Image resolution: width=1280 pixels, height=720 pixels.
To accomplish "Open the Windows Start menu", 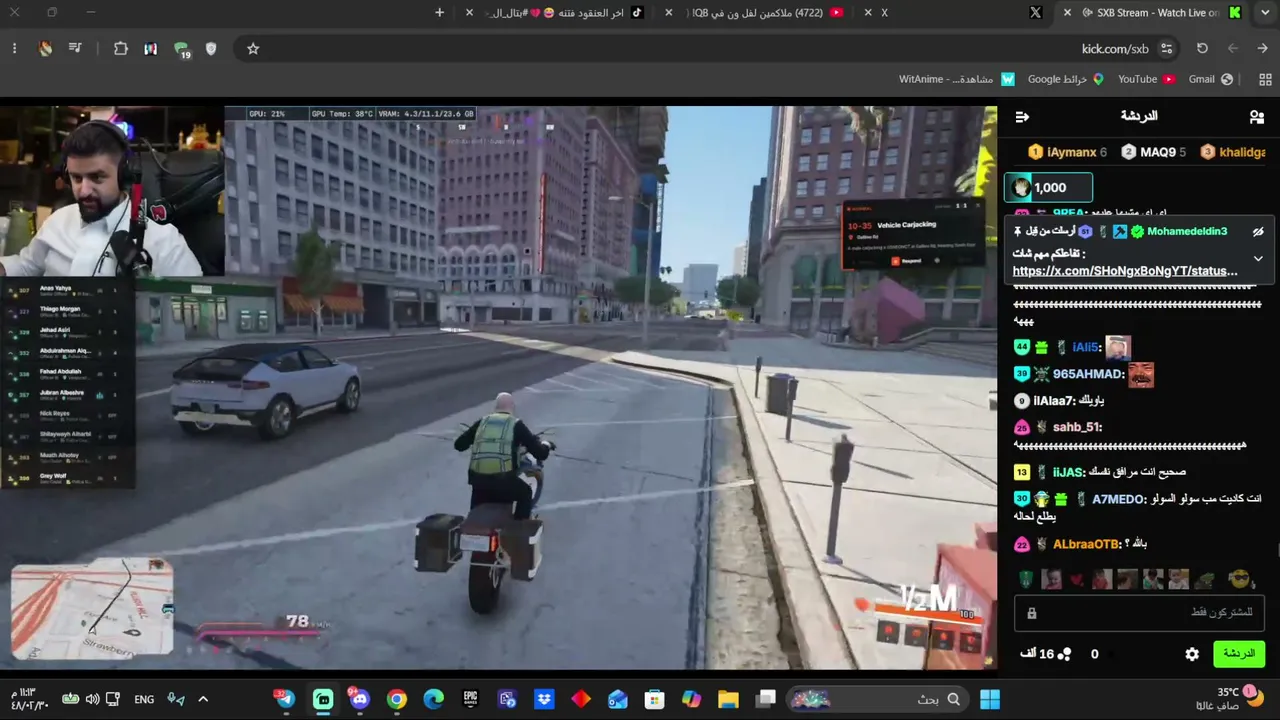I will pos(990,699).
